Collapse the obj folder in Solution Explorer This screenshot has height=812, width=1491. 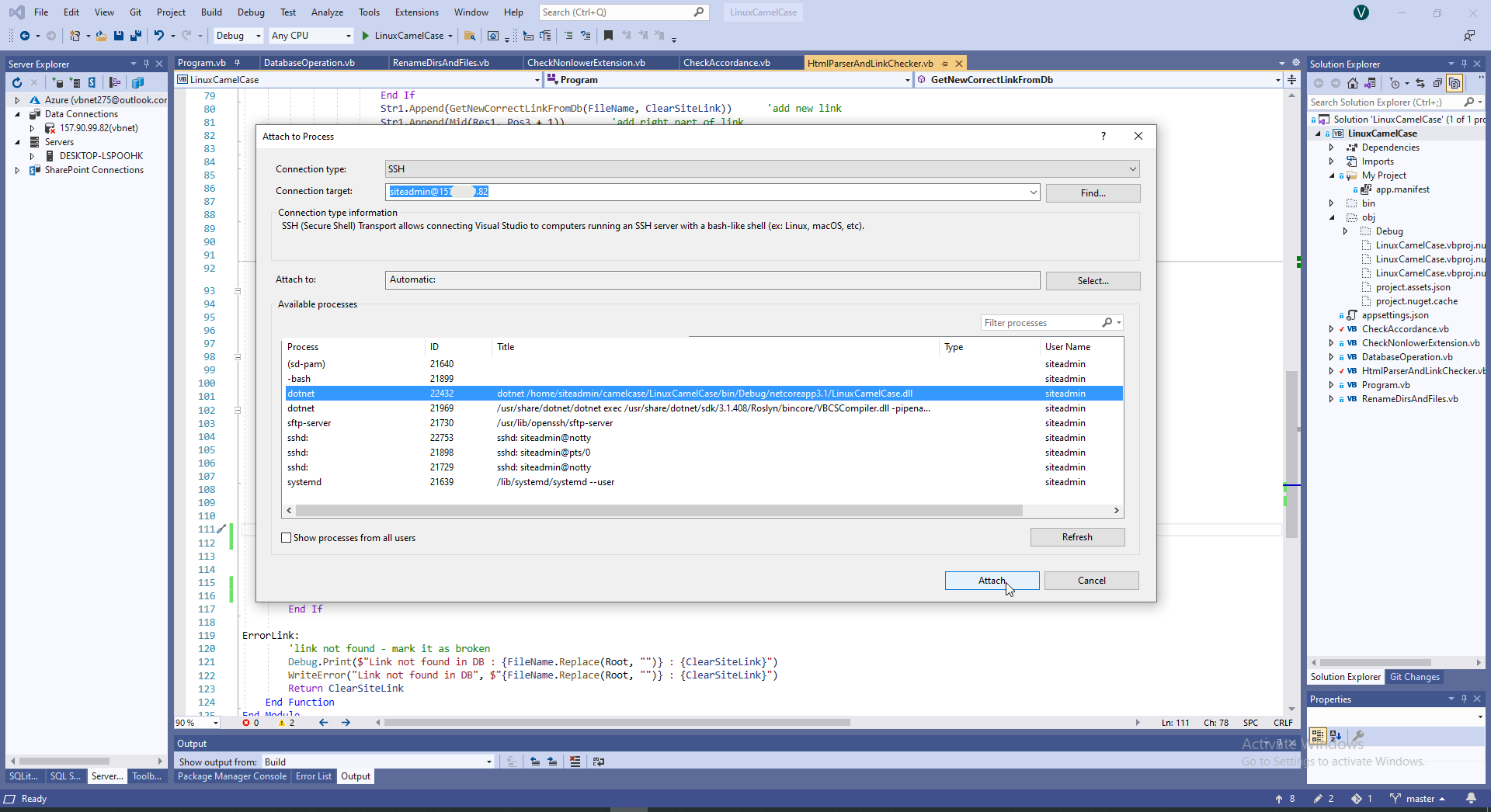(x=1332, y=217)
